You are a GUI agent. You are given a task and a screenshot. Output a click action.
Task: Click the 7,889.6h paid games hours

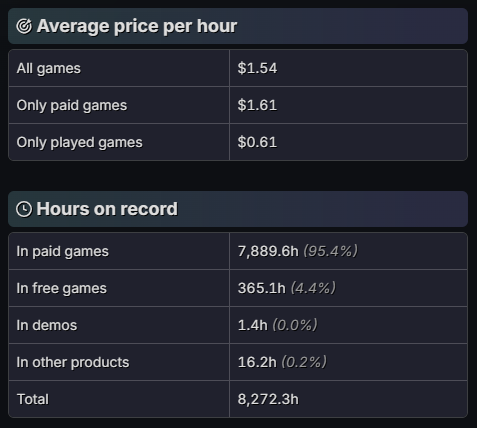click(268, 251)
